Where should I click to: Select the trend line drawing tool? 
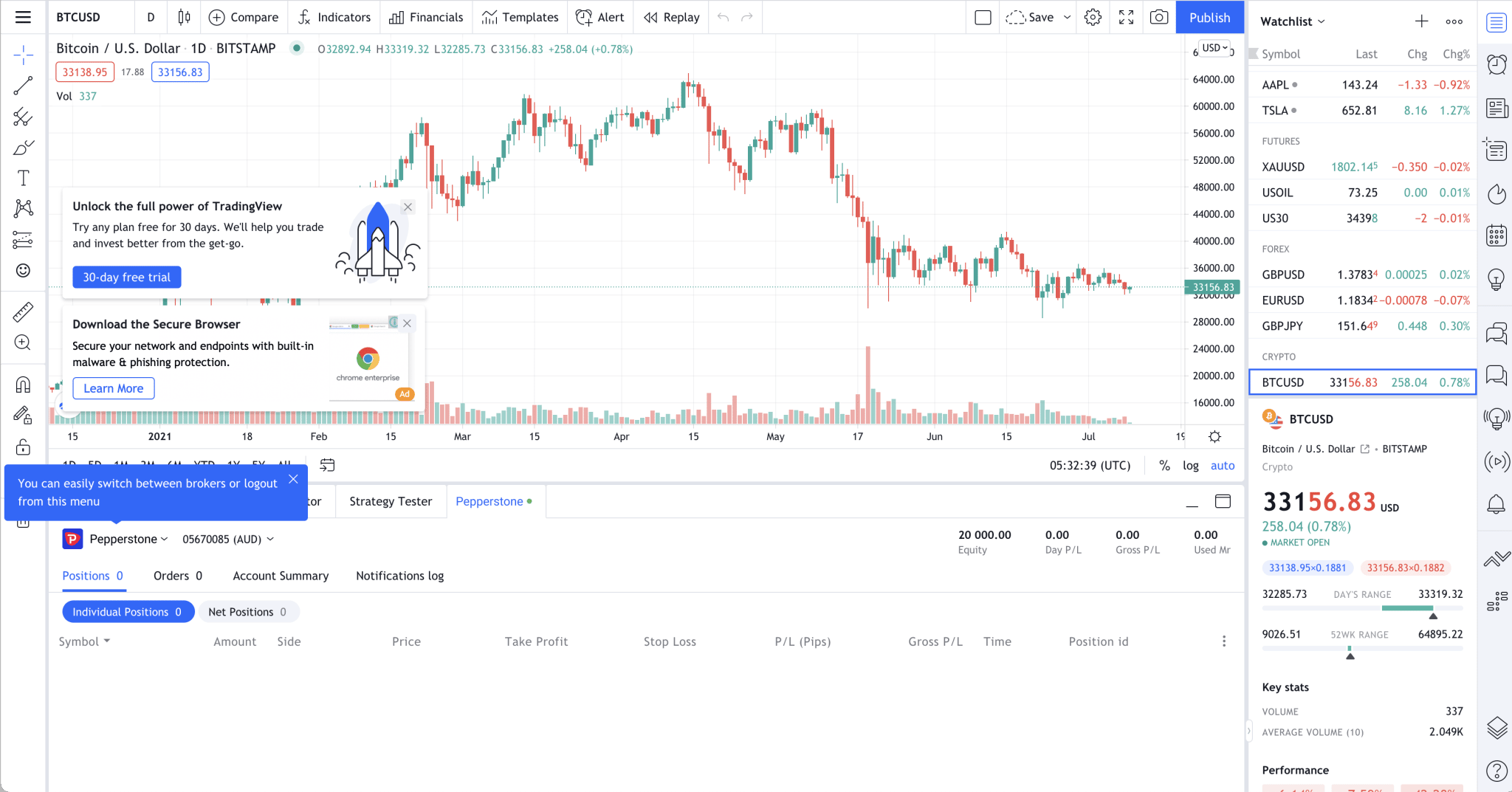coord(23,86)
